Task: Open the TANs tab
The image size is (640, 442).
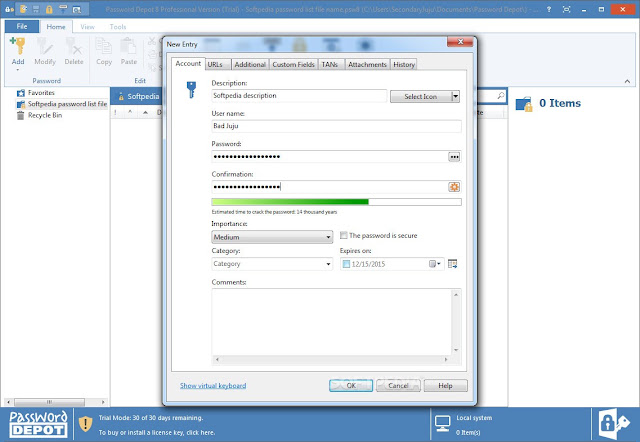Action: click(x=330, y=64)
